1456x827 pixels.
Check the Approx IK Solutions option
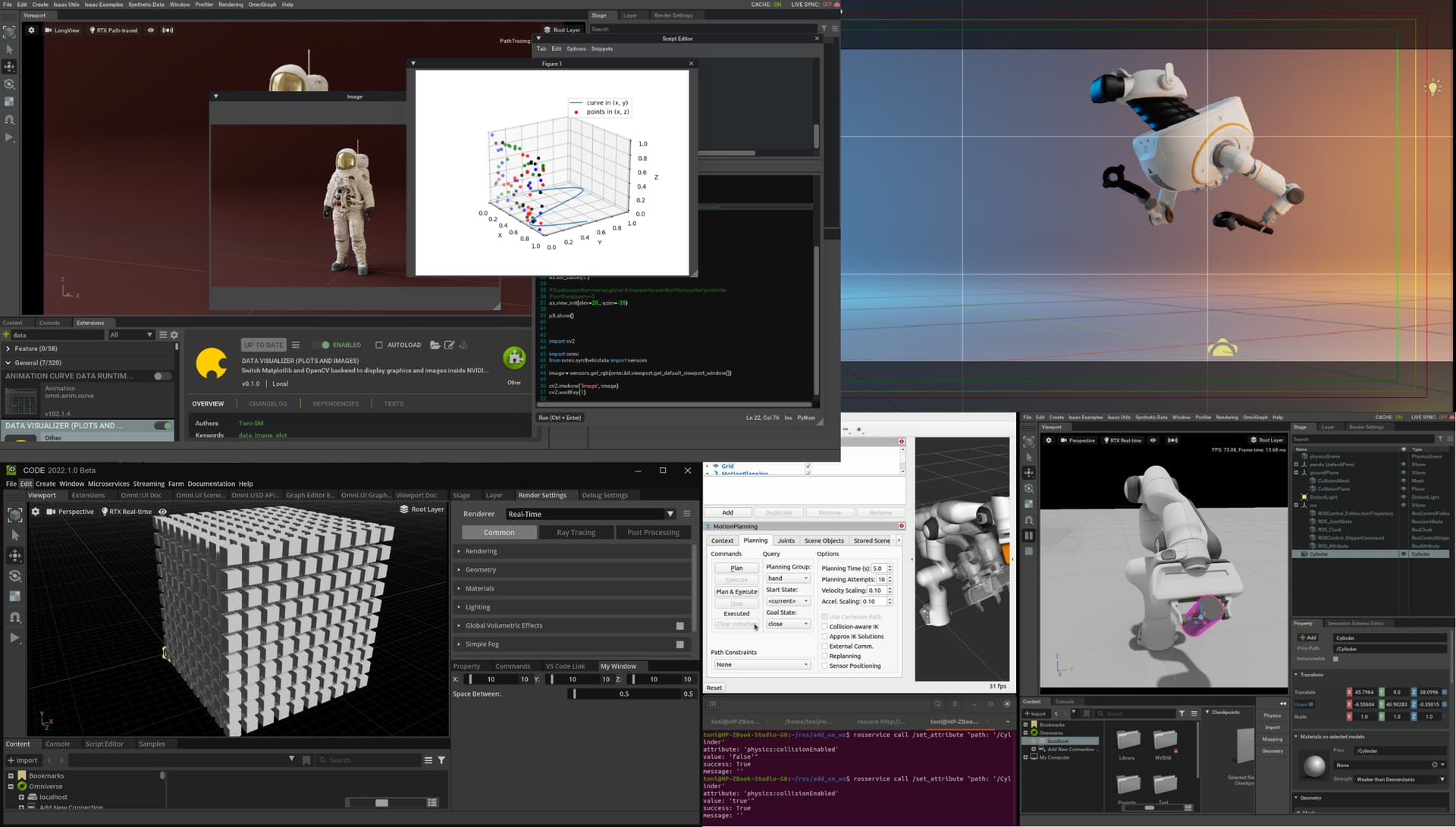click(x=825, y=637)
